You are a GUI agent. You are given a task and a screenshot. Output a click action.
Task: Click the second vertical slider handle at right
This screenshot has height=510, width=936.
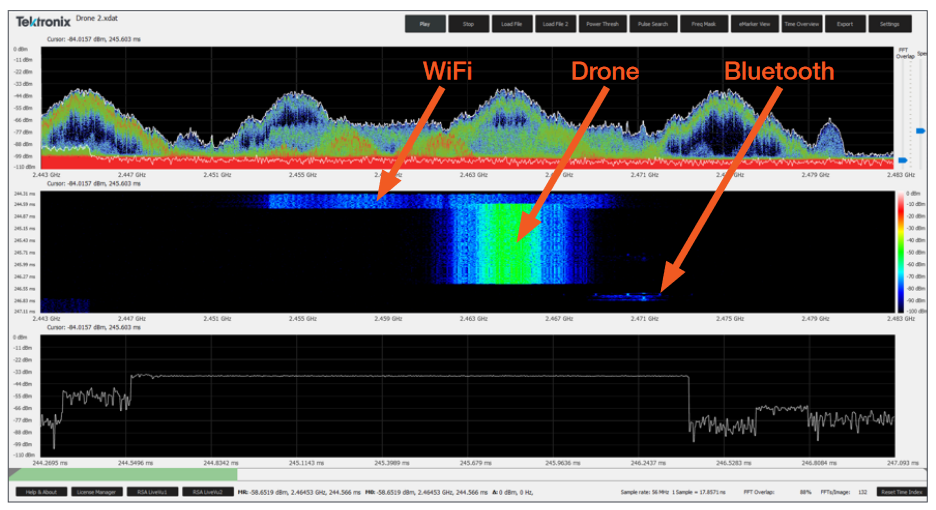pyautogui.click(x=921, y=131)
